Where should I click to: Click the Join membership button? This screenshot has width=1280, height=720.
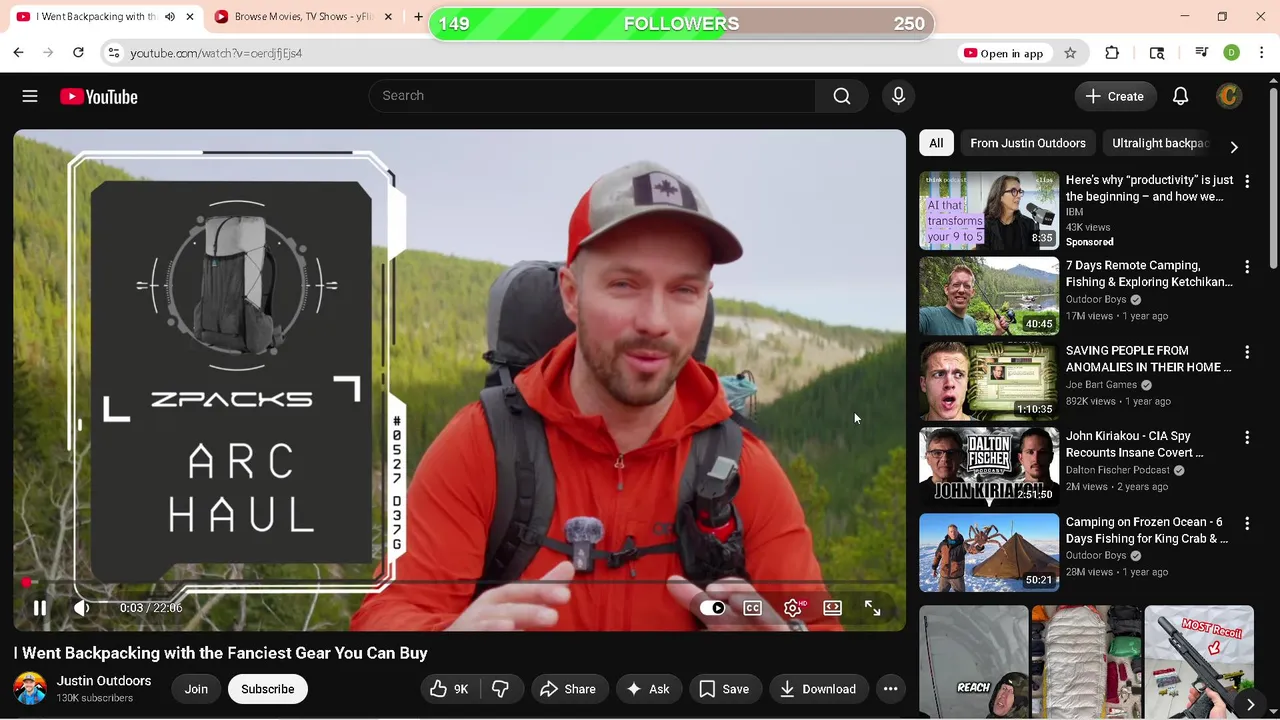click(196, 689)
